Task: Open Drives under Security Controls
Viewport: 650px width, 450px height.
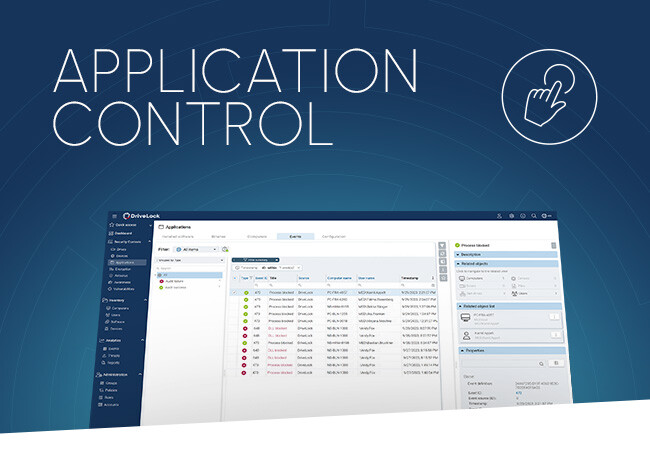Action: [x=119, y=249]
